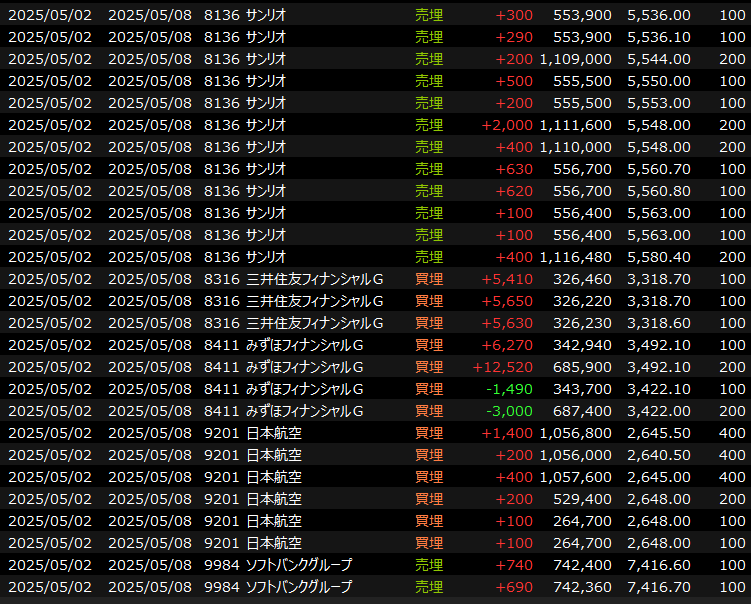Click the 3,318.60 price cell
The image size is (751, 604).
[x=658, y=323]
